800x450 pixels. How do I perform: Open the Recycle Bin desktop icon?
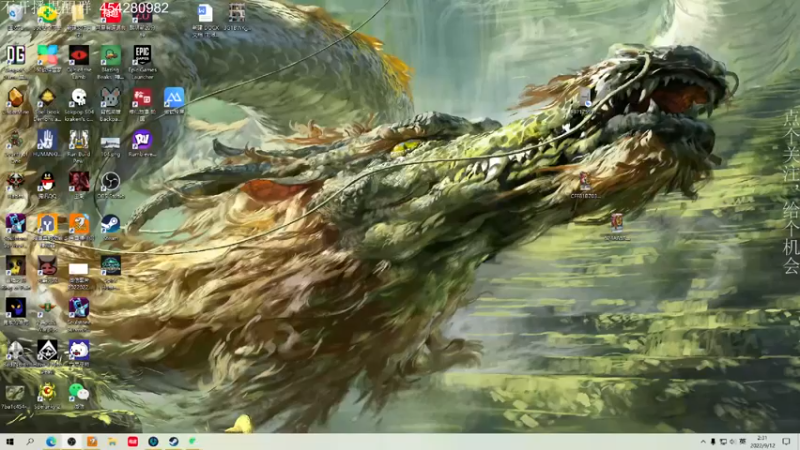tap(15, 15)
